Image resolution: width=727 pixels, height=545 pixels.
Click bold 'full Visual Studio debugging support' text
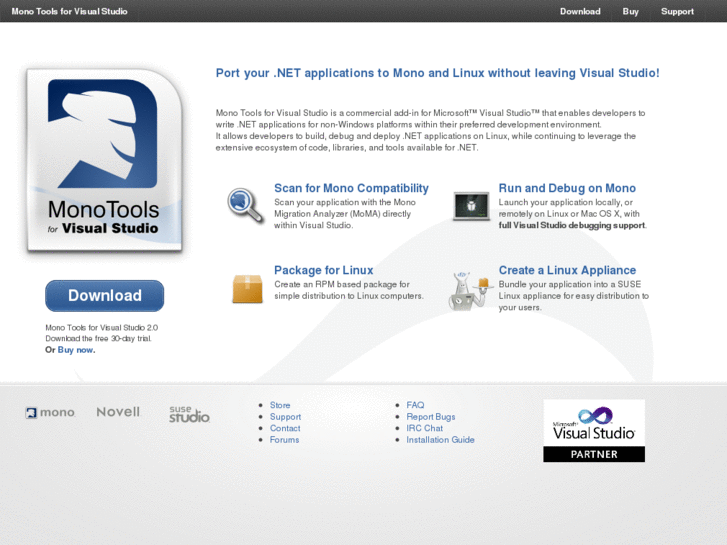click(x=572, y=225)
